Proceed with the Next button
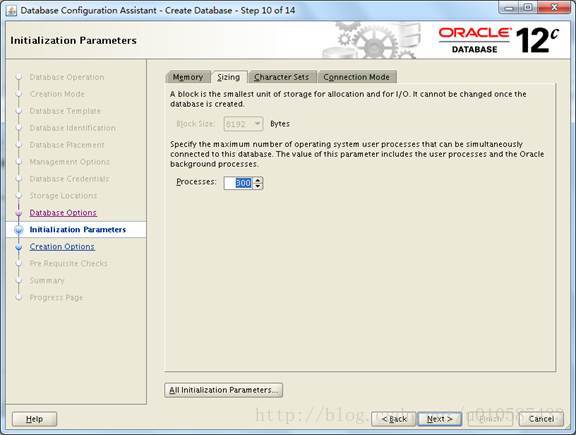Screen dimensions: 576x435 [439, 419]
